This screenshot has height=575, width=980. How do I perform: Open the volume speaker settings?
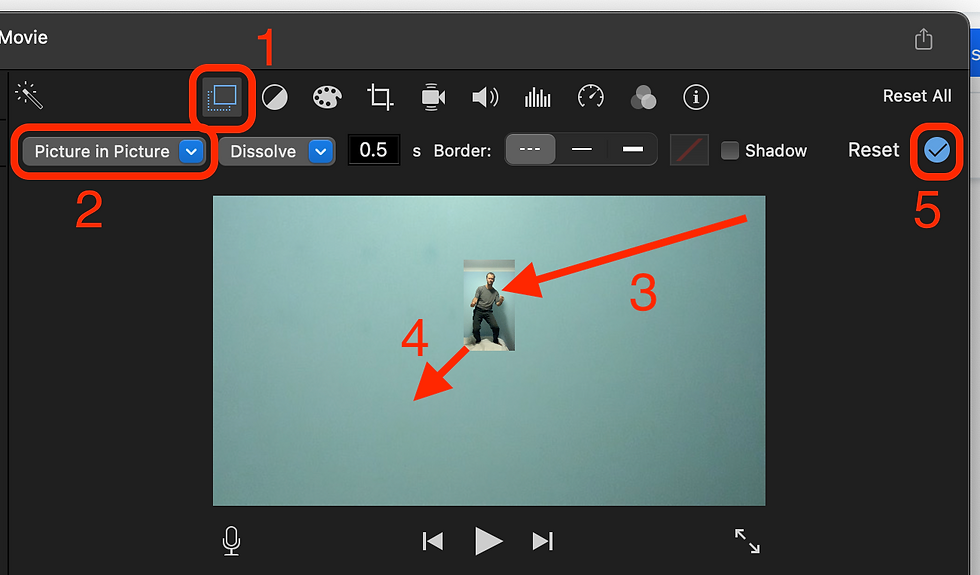(x=485, y=97)
